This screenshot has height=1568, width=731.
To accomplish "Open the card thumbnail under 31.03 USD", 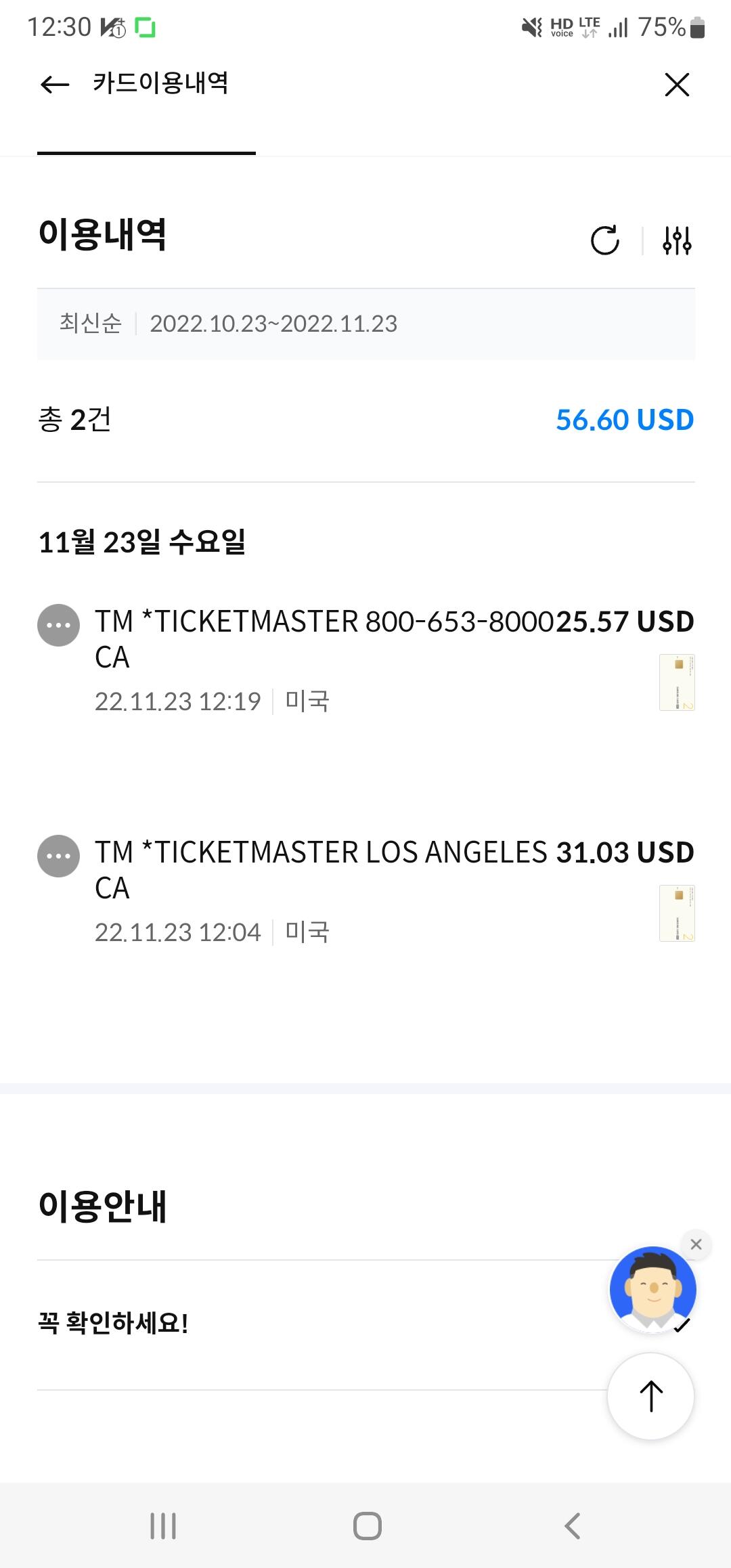I will 677,913.
